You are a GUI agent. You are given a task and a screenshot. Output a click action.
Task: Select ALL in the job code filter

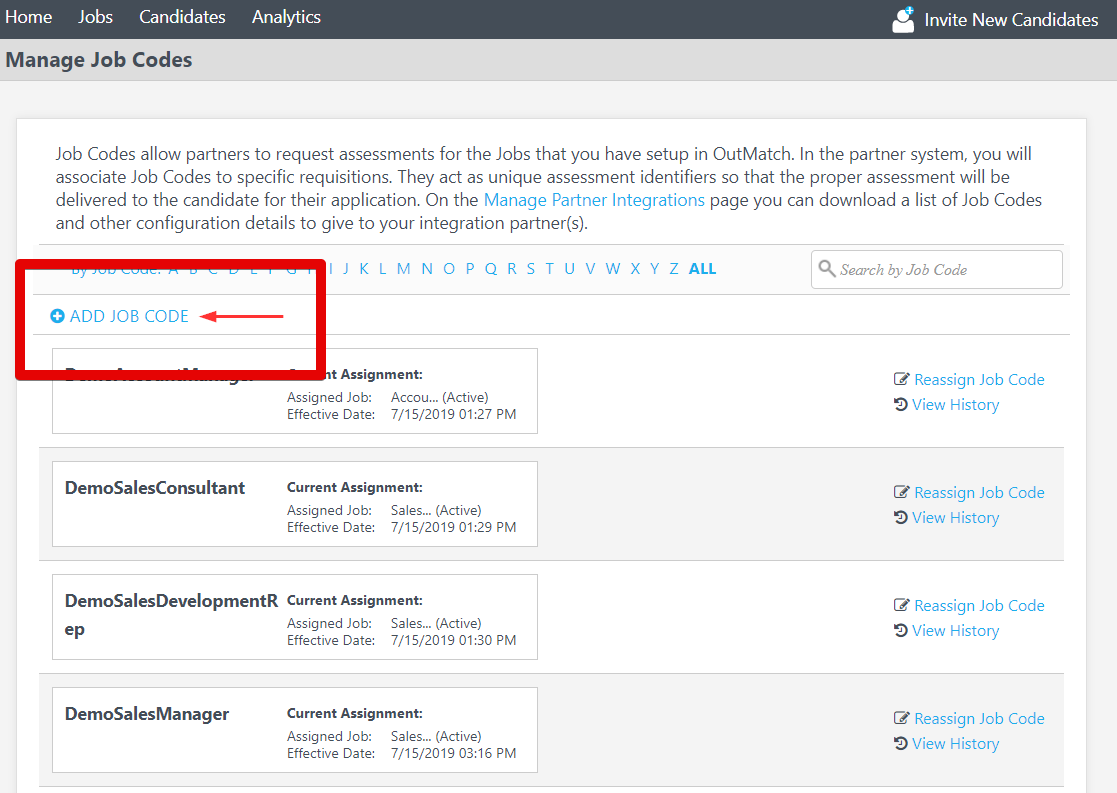pos(702,268)
